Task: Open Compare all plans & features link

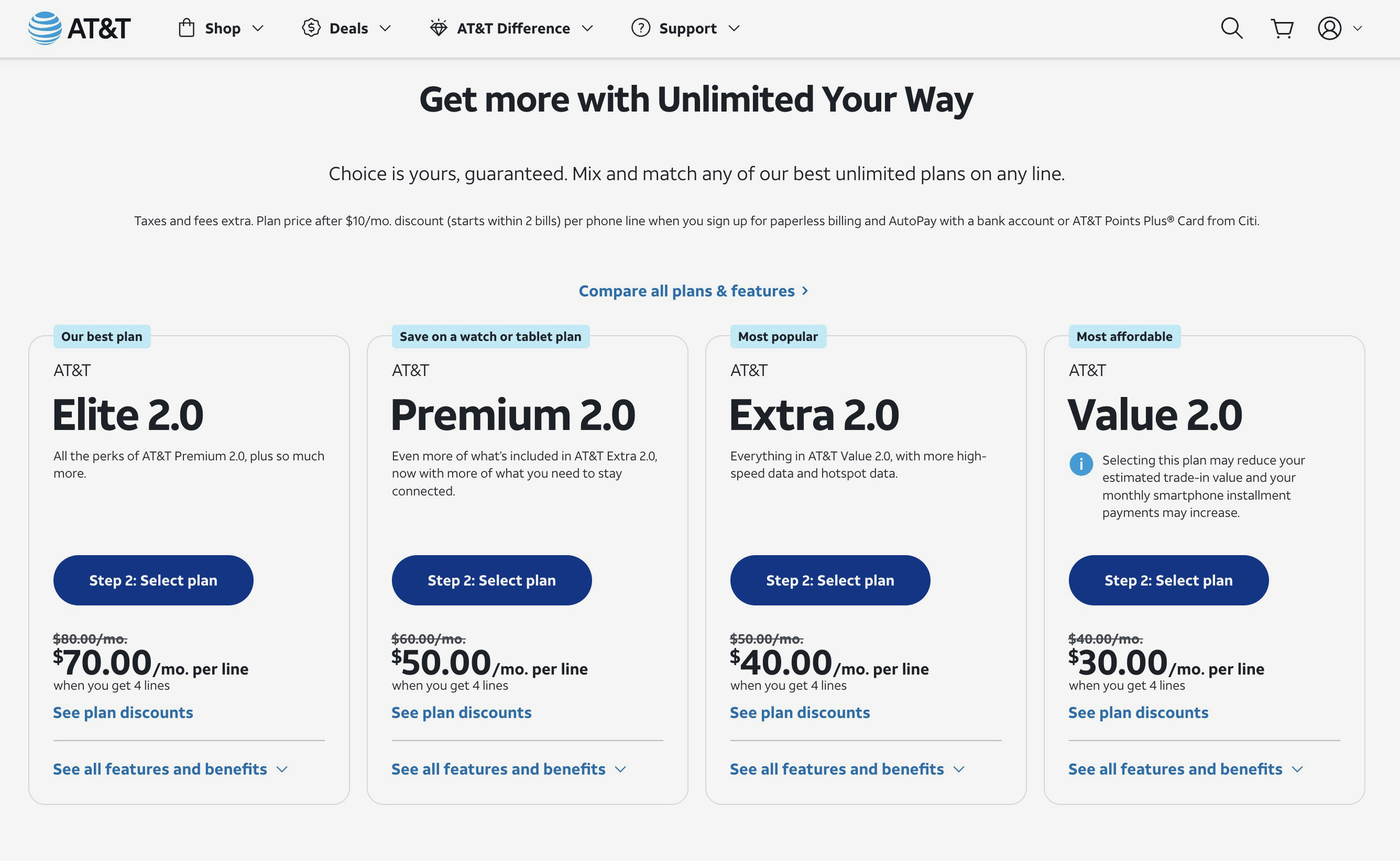Action: [x=694, y=291]
